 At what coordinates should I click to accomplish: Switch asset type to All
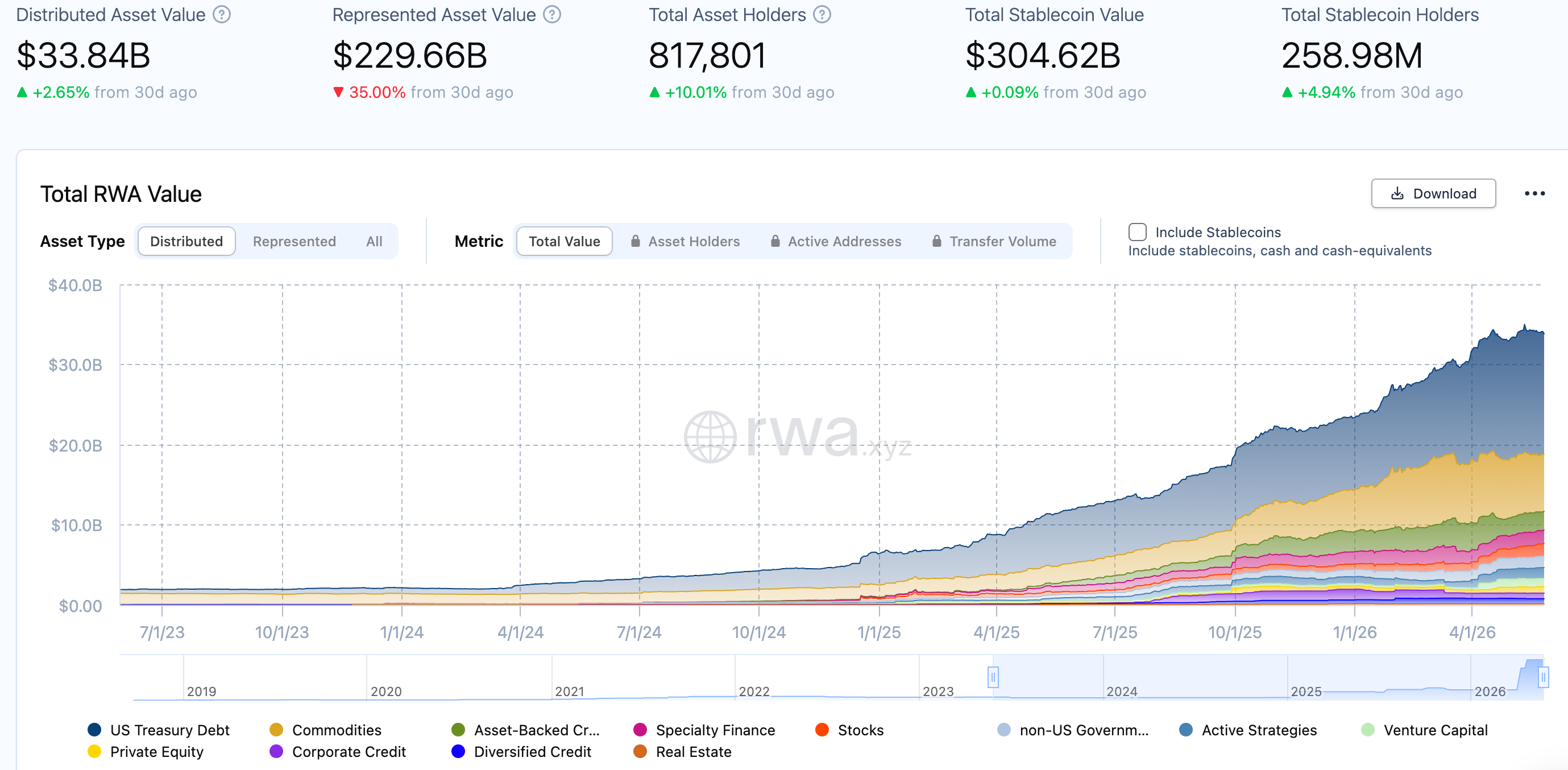click(374, 241)
